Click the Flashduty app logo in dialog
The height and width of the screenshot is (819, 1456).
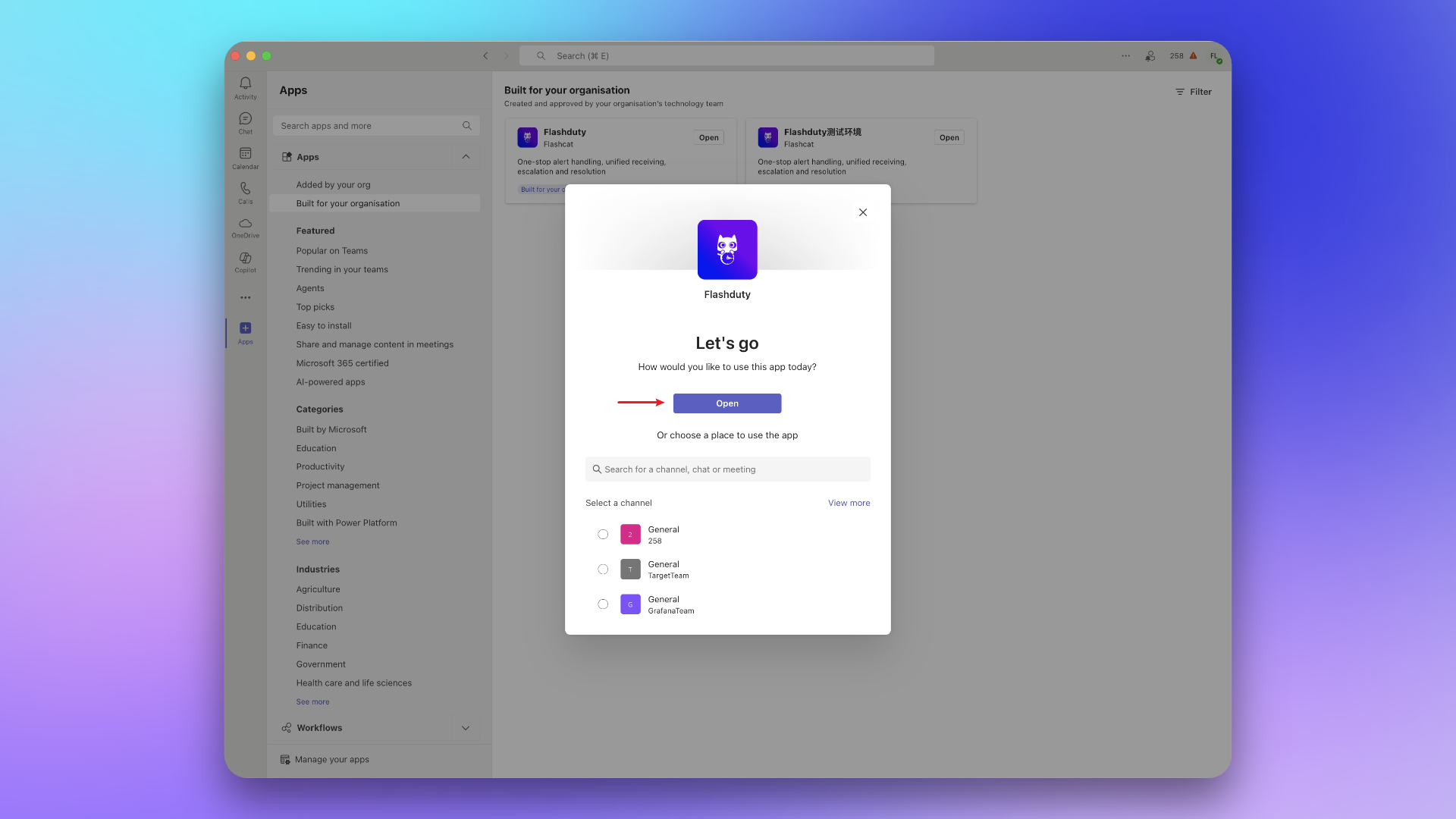(x=726, y=249)
